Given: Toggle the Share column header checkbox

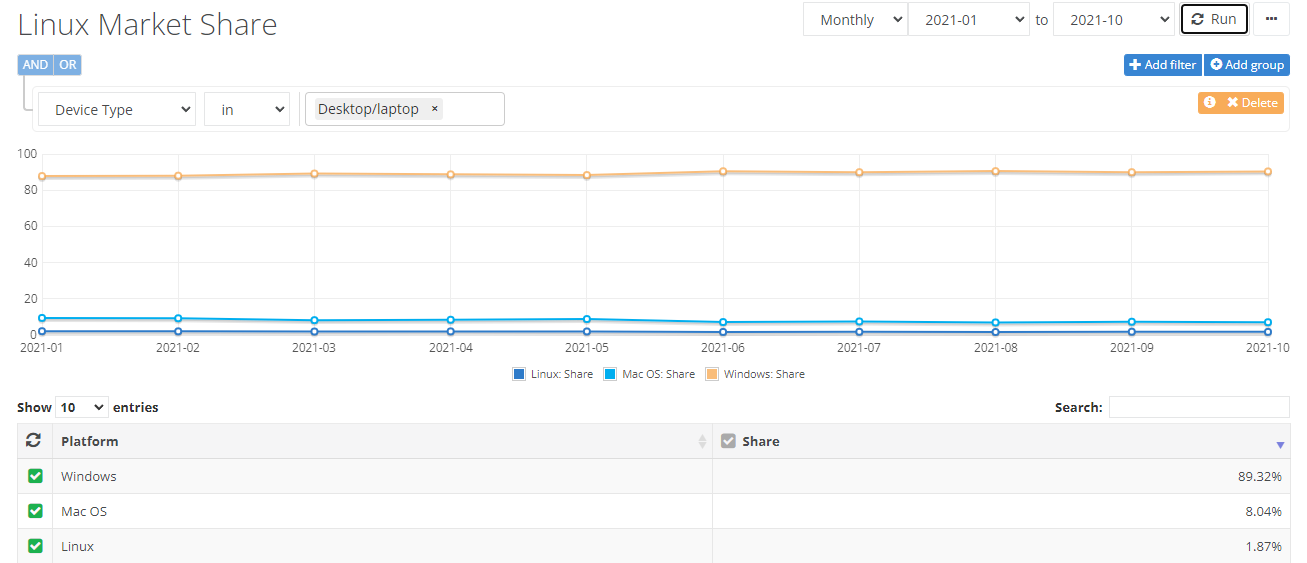Looking at the screenshot, I should (728, 441).
